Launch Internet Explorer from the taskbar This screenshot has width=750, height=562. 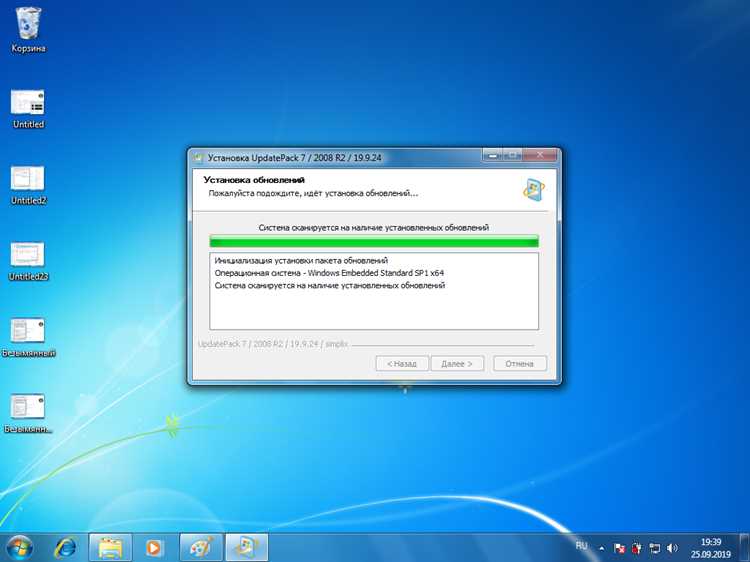66,548
